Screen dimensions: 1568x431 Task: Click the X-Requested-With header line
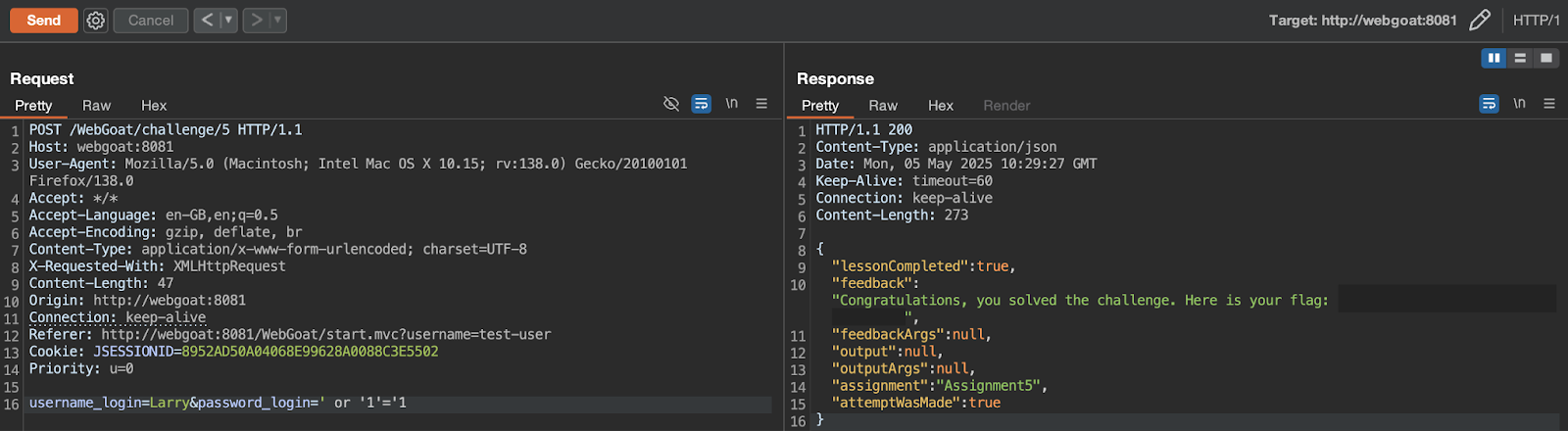point(157,266)
